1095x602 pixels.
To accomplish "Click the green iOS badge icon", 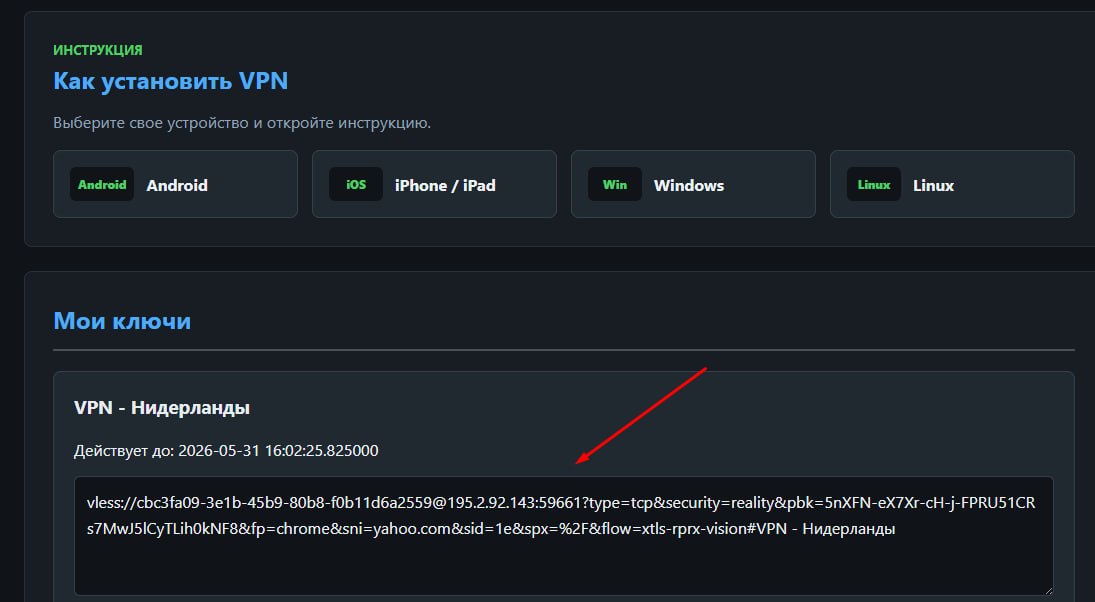I will [x=356, y=184].
